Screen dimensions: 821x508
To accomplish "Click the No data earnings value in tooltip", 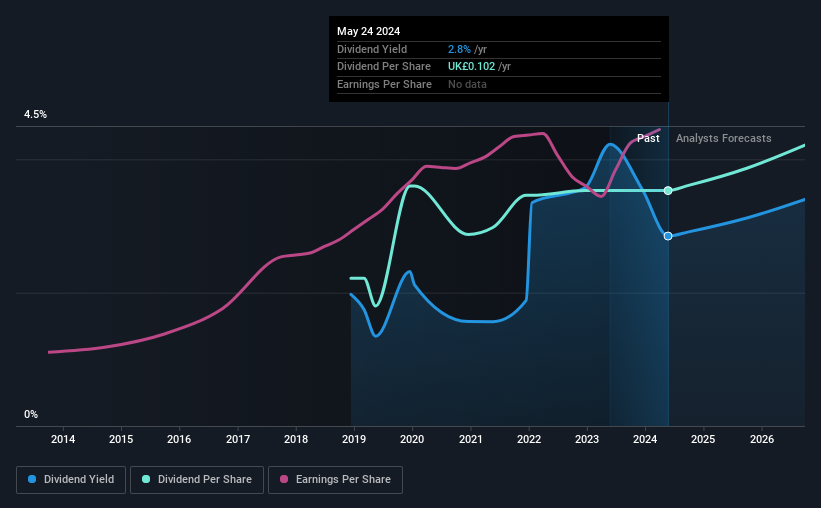I will tap(467, 84).
